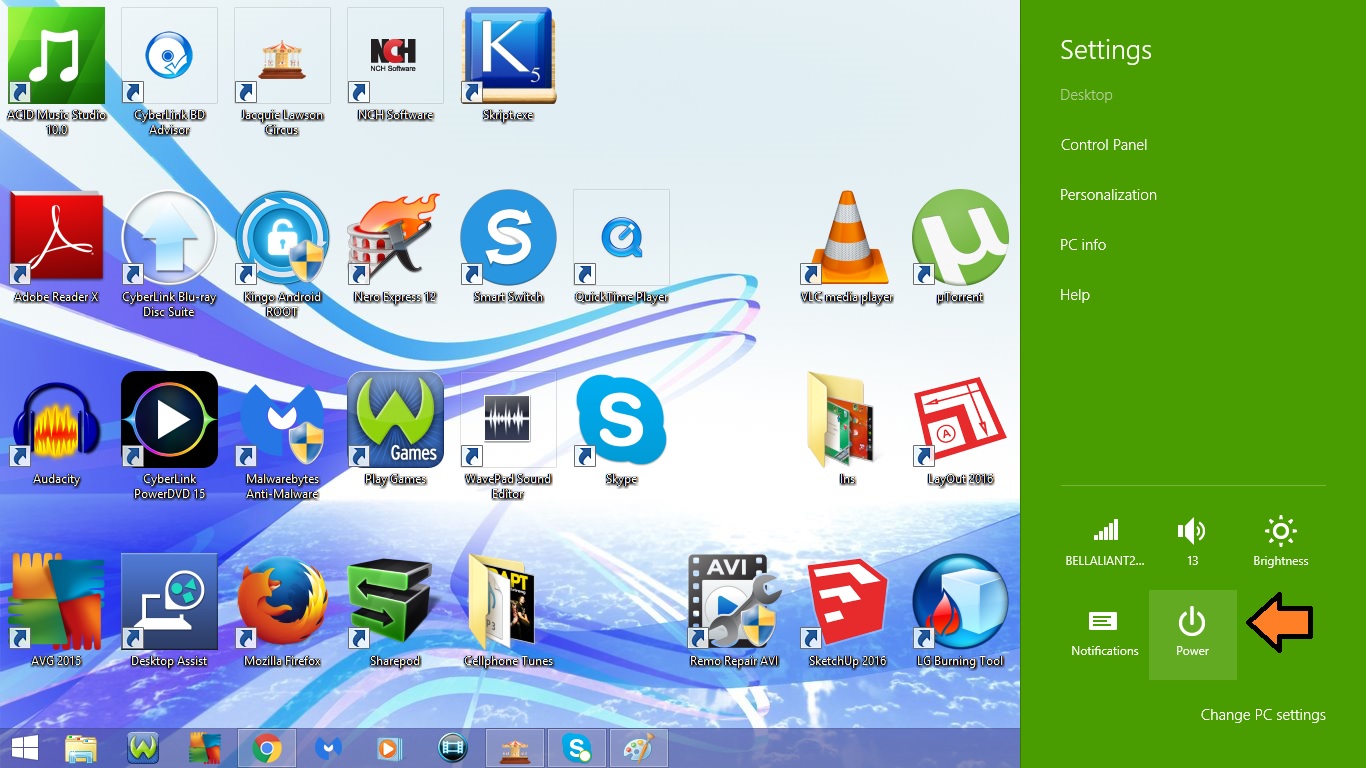This screenshot has width=1366, height=768.
Task: Open the ACID Music Studio 10.0 shortcut
Action: (56, 71)
